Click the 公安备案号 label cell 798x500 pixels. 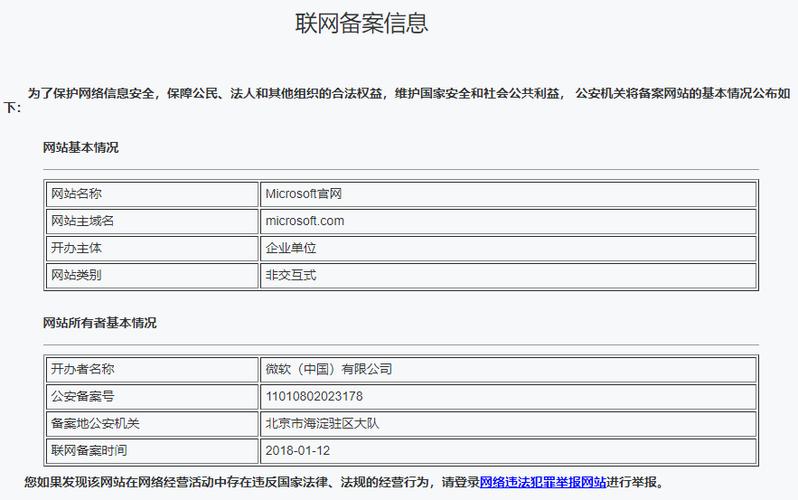pyautogui.click(x=152, y=396)
